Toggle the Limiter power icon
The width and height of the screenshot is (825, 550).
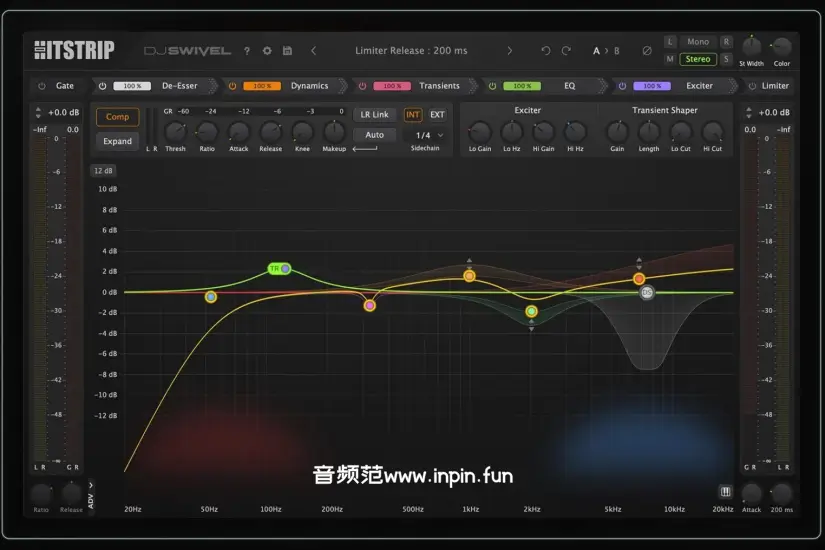tap(752, 86)
